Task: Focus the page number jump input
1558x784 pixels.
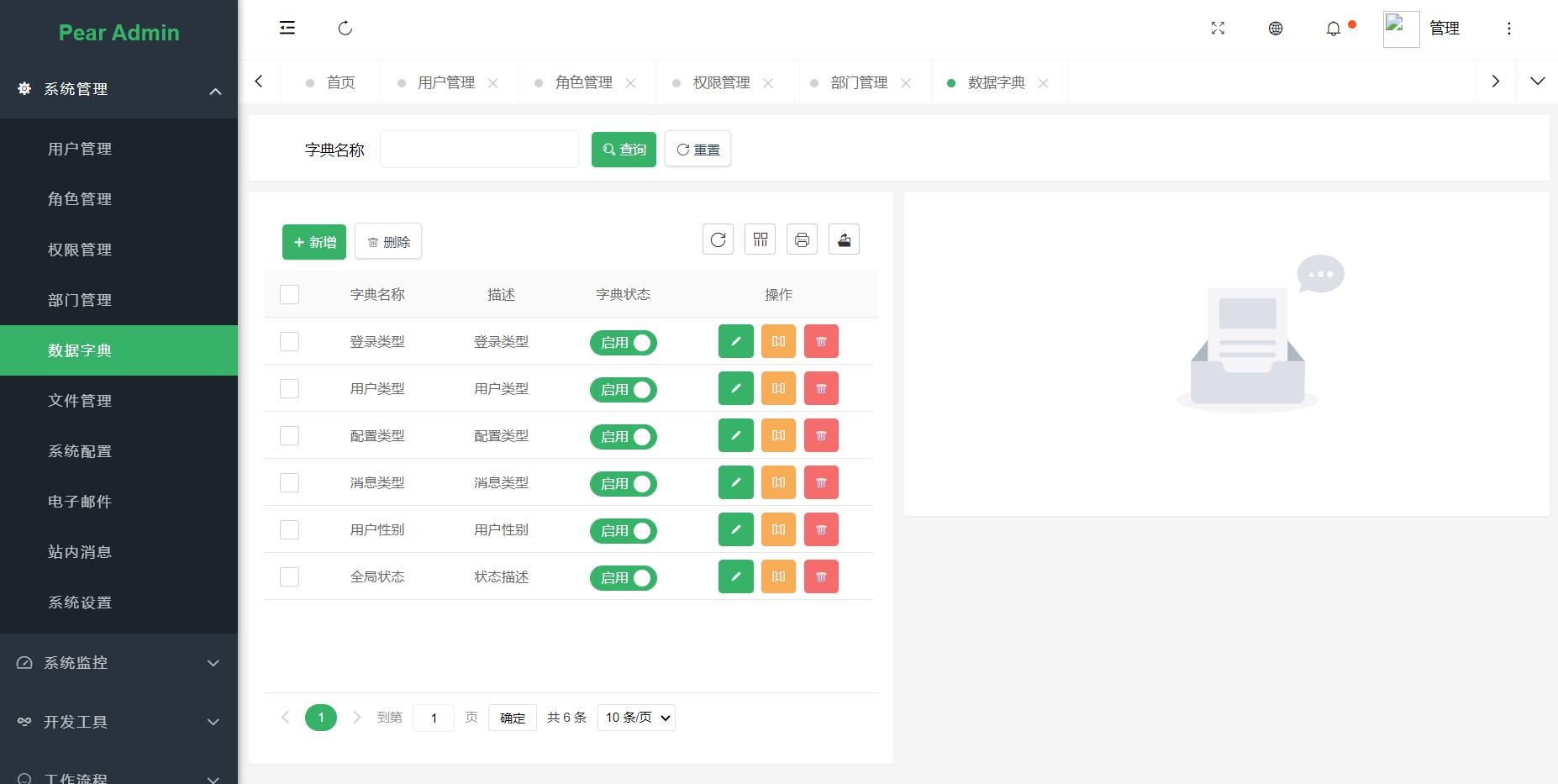Action: point(434,718)
